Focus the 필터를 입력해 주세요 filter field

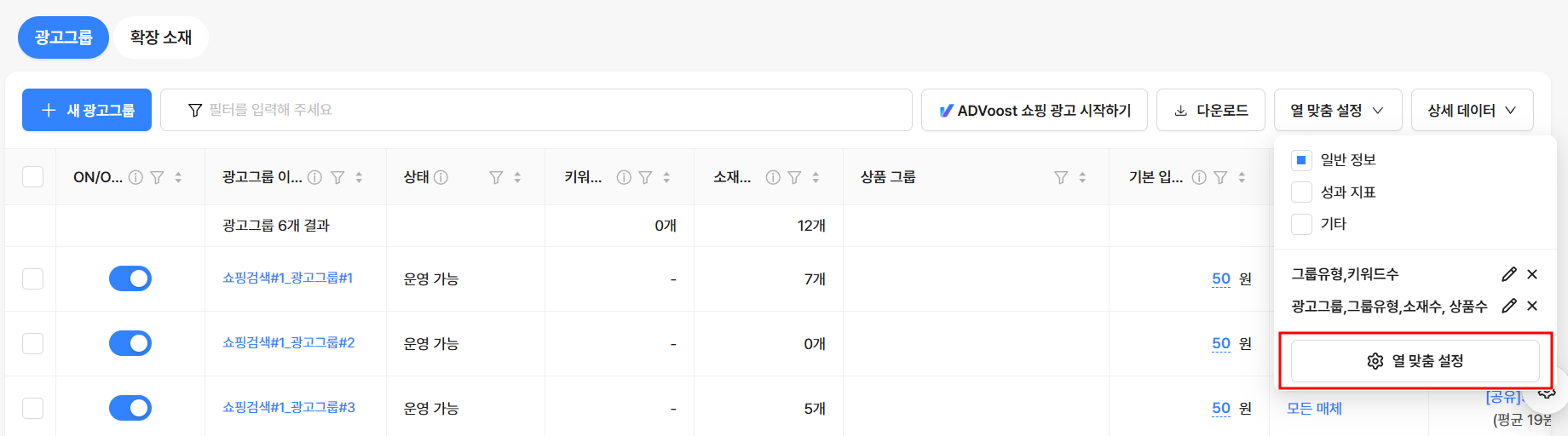coord(536,110)
